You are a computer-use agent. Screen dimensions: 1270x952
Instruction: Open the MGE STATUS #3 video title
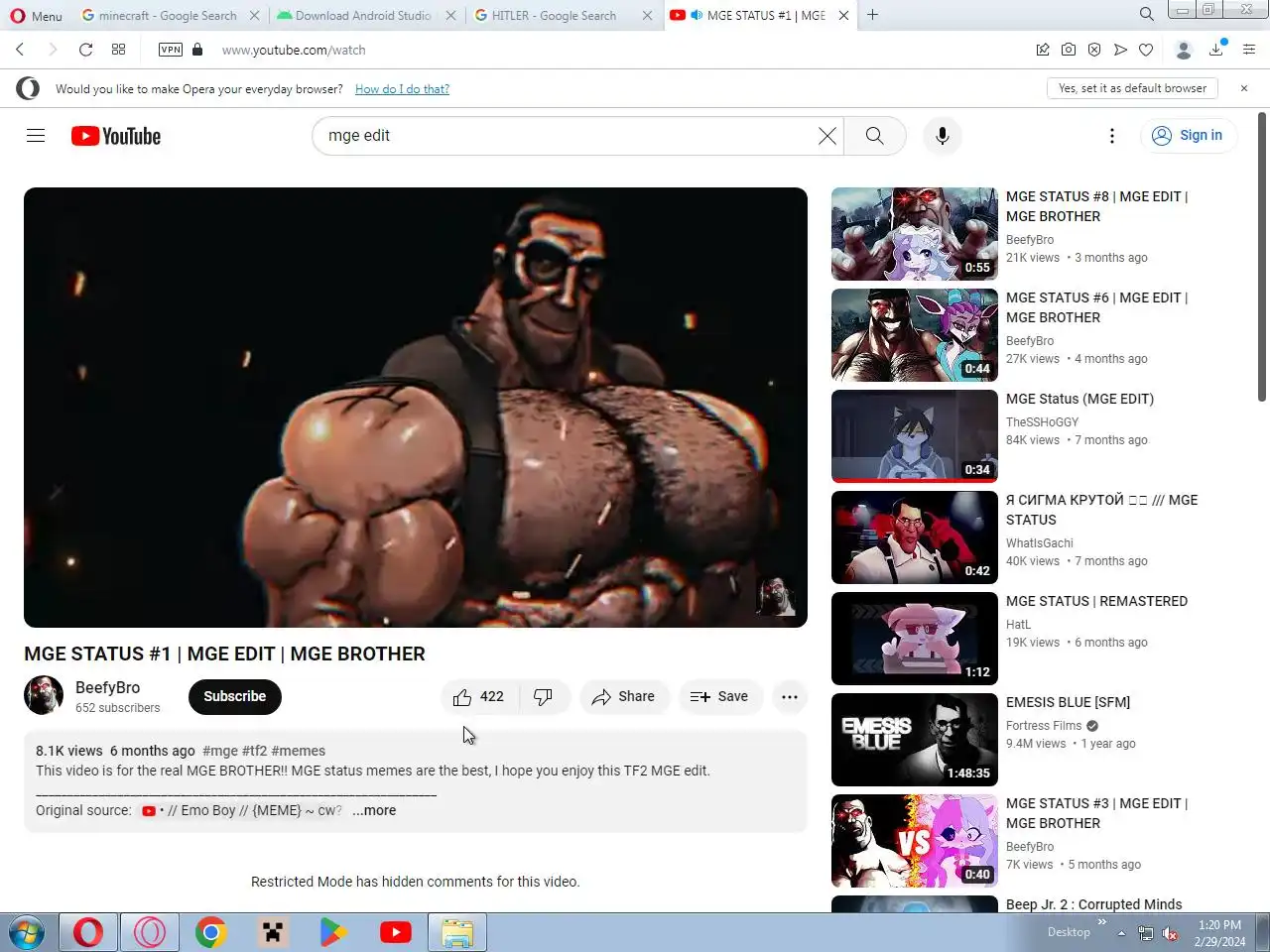point(1096,813)
